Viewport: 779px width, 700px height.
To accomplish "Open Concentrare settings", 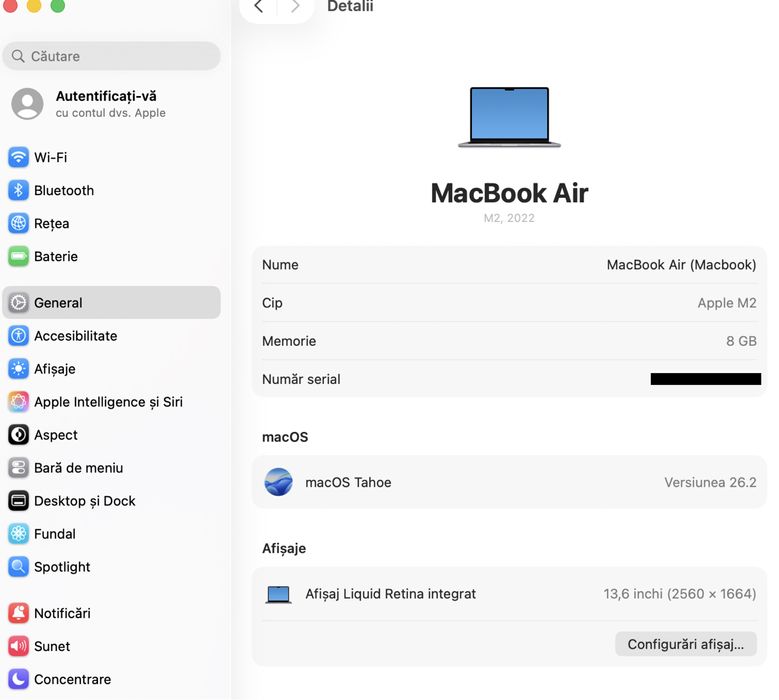I will [111, 679].
